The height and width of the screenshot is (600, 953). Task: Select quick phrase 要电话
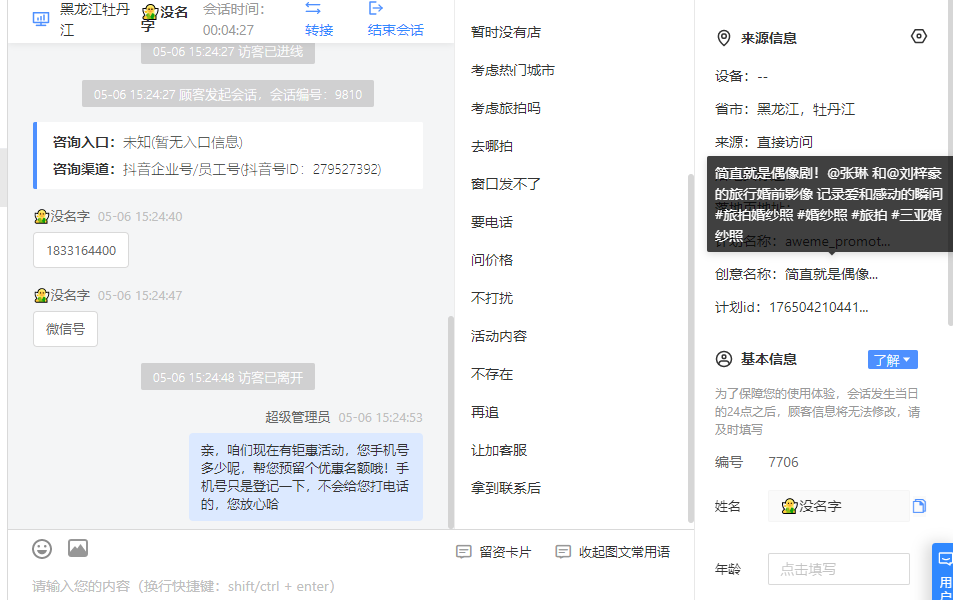tap(492, 222)
